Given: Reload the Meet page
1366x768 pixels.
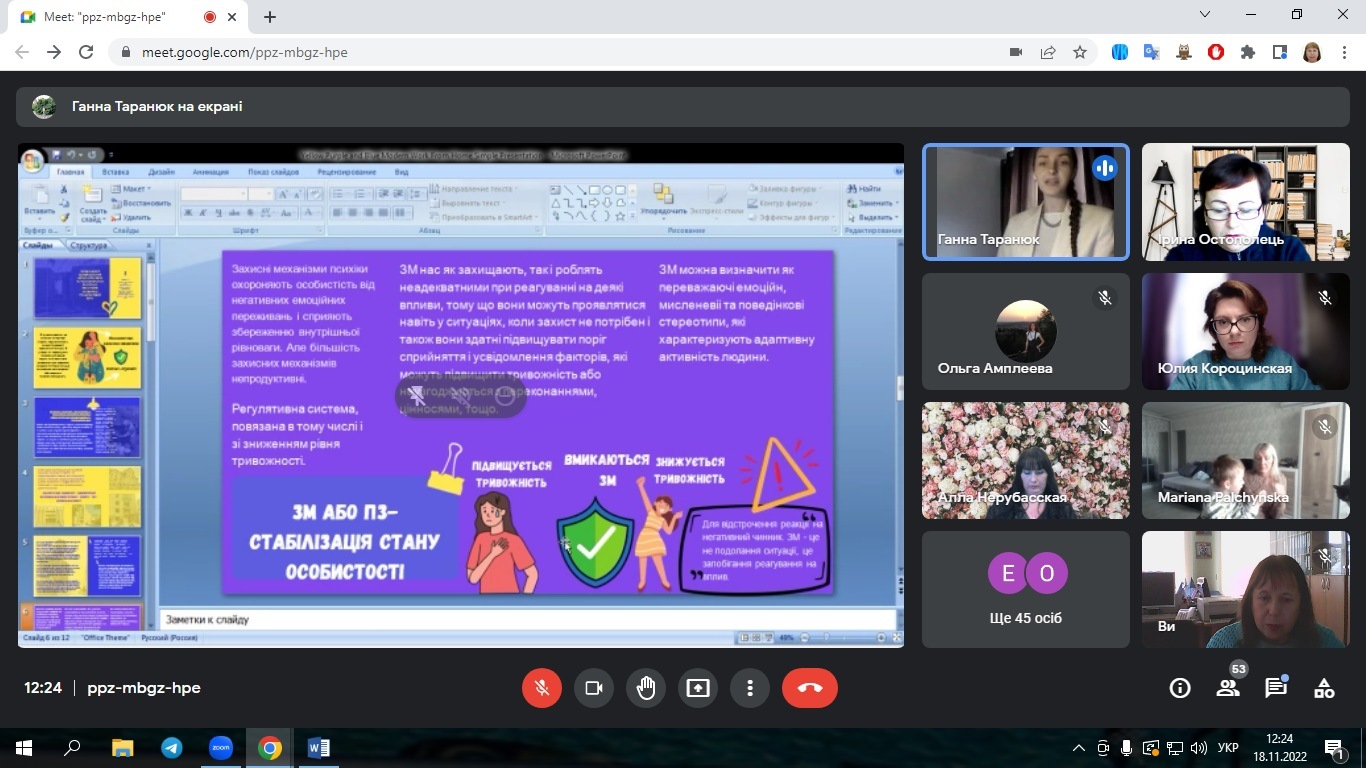Looking at the screenshot, I should 86,52.
